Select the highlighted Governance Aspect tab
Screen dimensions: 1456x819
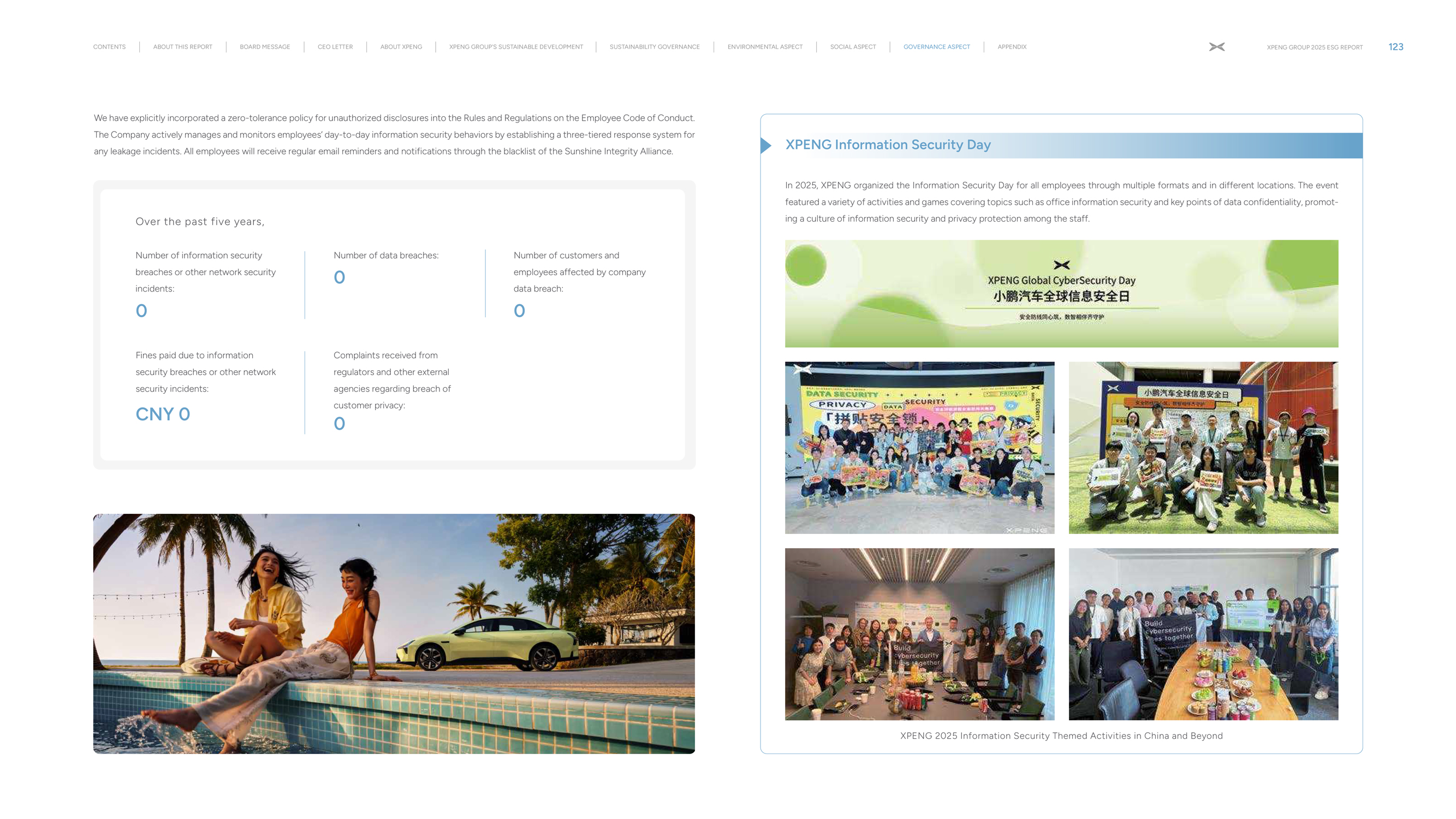(x=936, y=47)
